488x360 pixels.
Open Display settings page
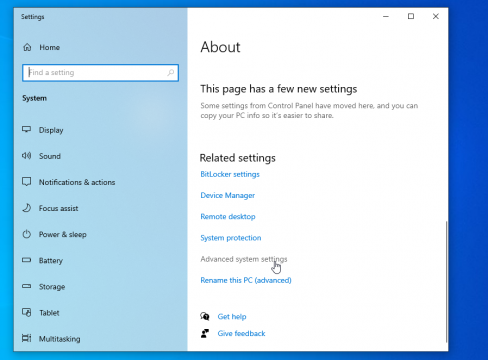coord(51,130)
